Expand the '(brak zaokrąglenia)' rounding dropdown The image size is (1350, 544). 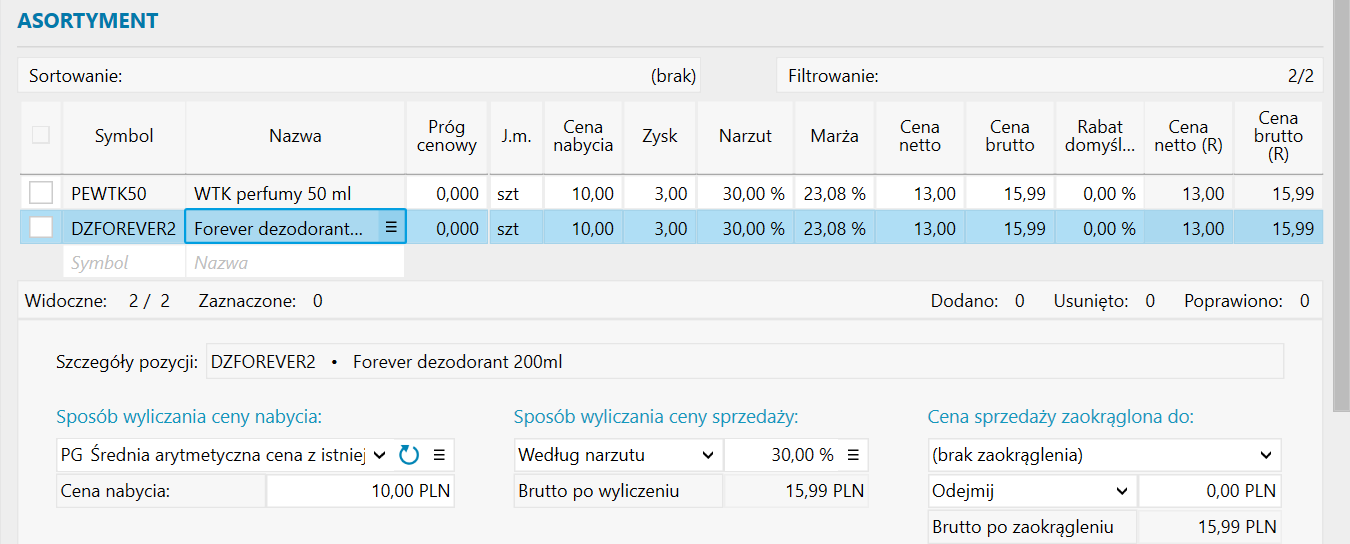(x=1265, y=456)
